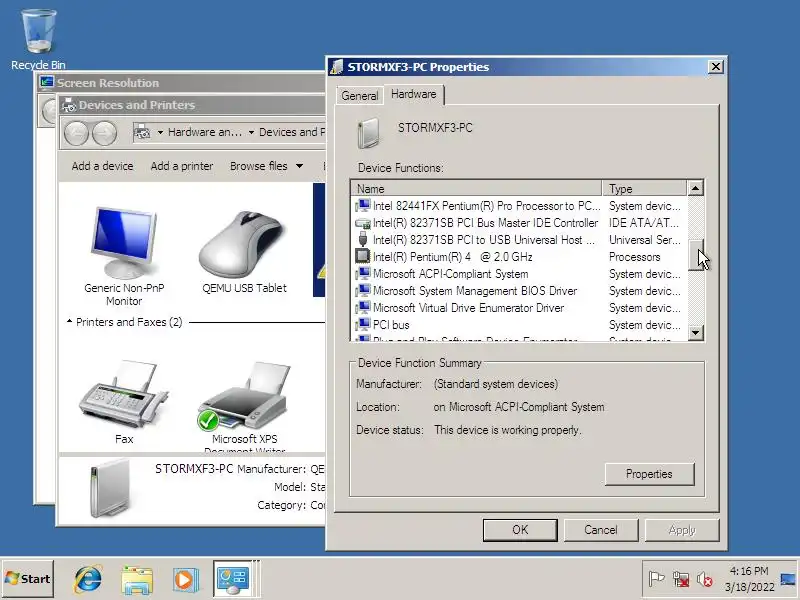Click the device list scrollbar thumb
Viewport: 800px width, 600px height.
click(x=695, y=255)
